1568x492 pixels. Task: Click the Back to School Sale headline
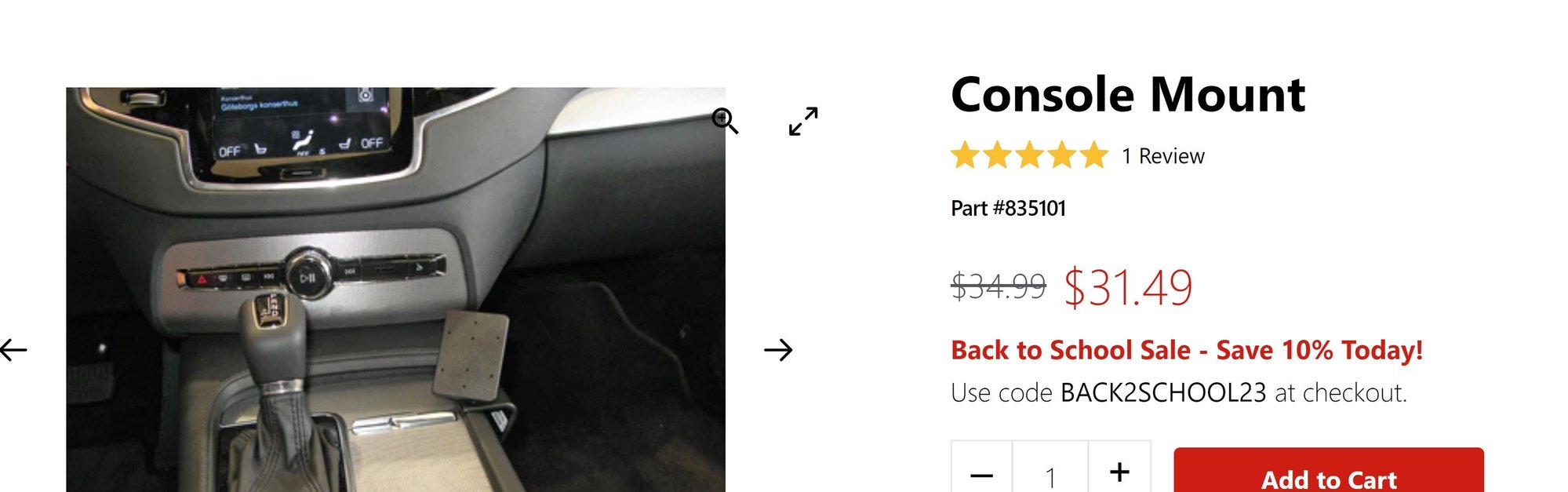(x=1187, y=350)
